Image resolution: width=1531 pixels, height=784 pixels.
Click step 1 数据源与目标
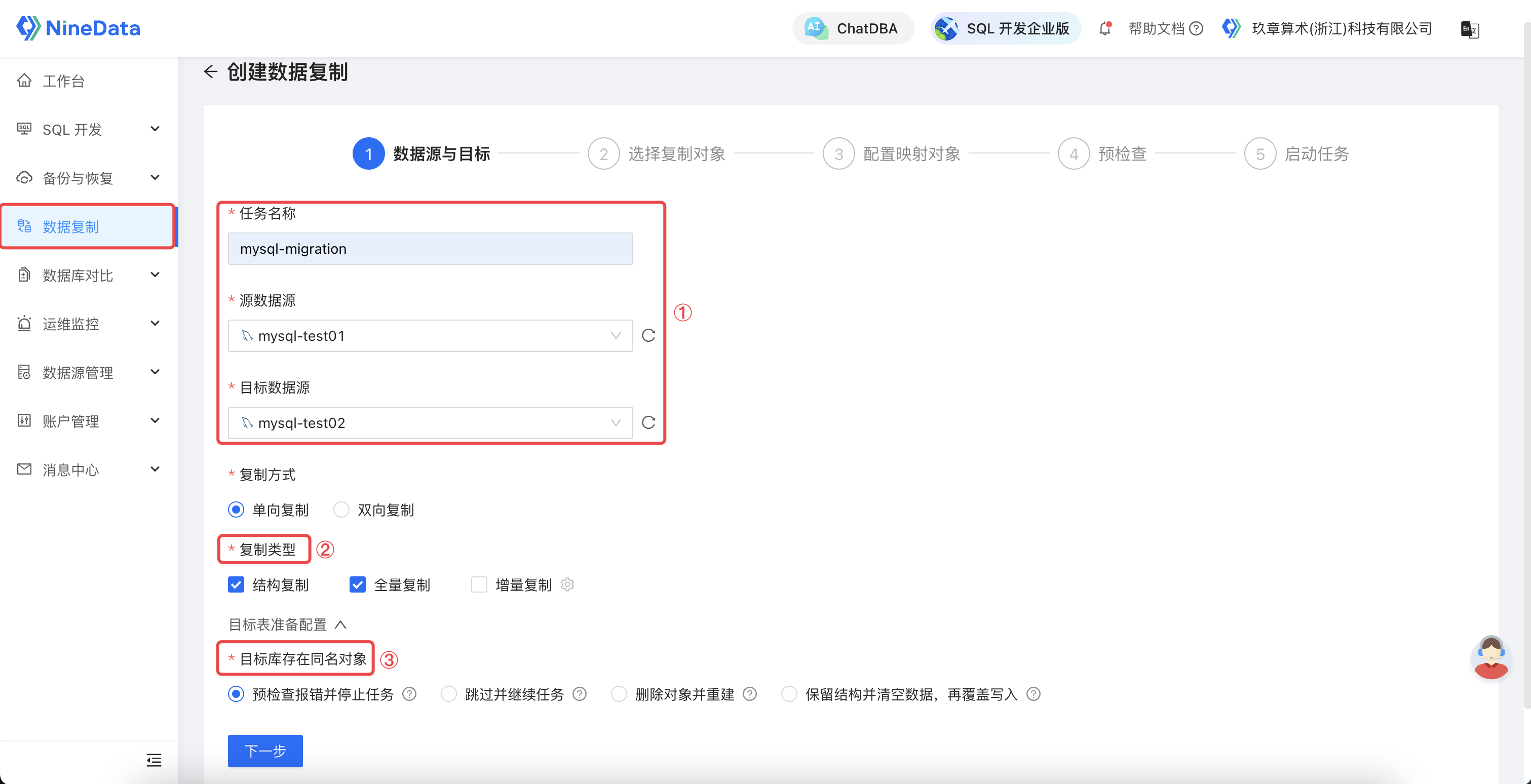[422, 154]
